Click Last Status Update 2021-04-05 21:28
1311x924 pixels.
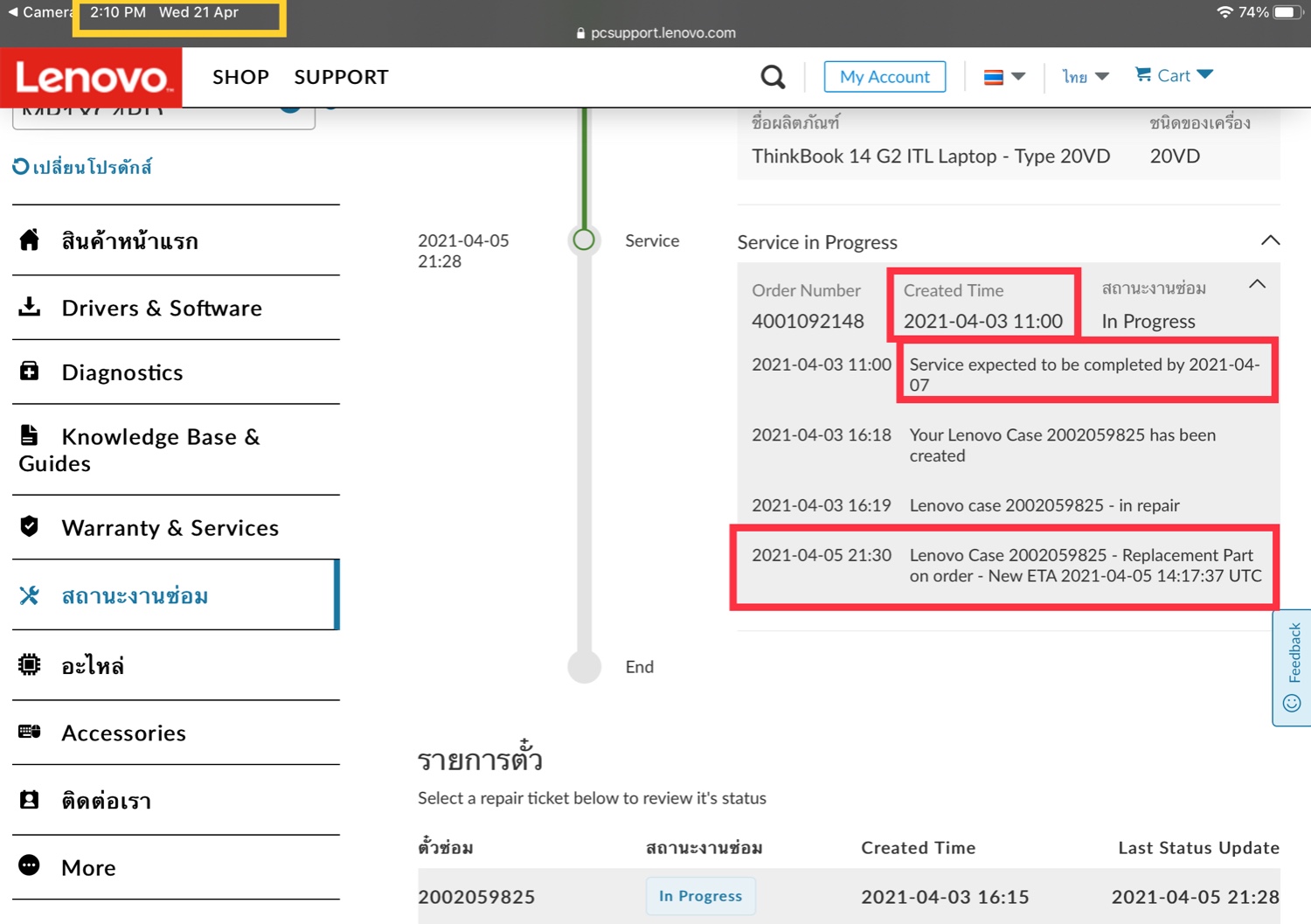1195,896
